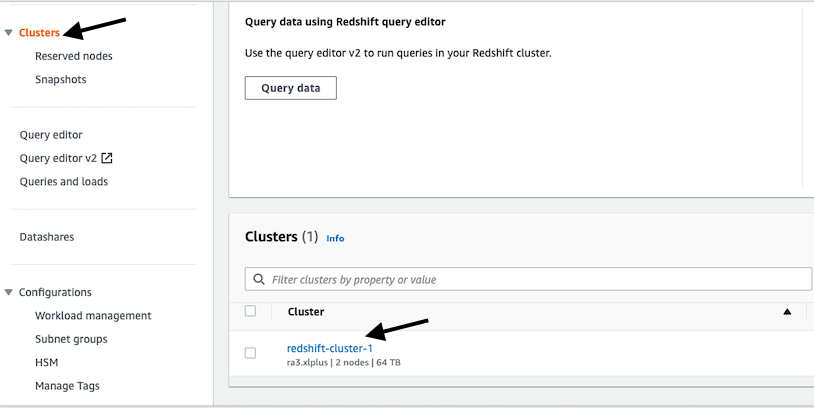Click the sort ascending triangle in Cluster column
This screenshot has width=814, height=408.
click(787, 312)
